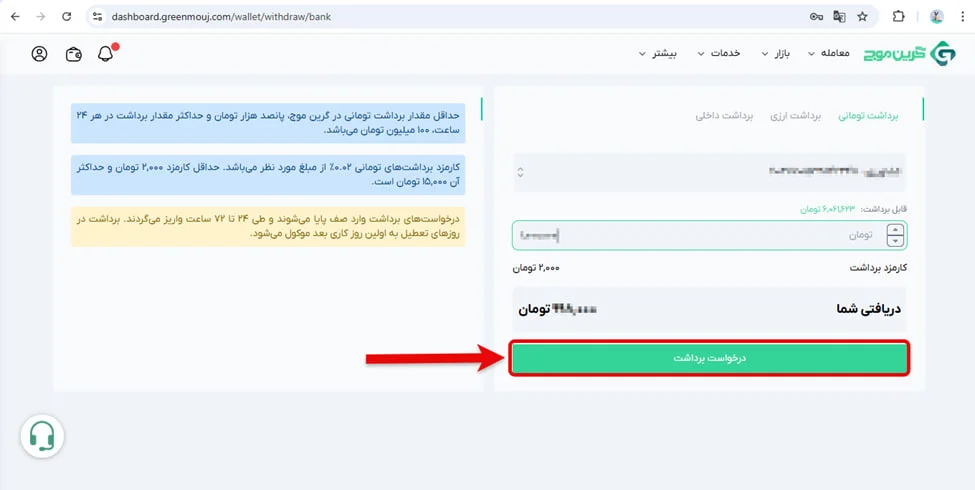Expand the خدمات menu
The image size is (975, 490).
coord(719,53)
